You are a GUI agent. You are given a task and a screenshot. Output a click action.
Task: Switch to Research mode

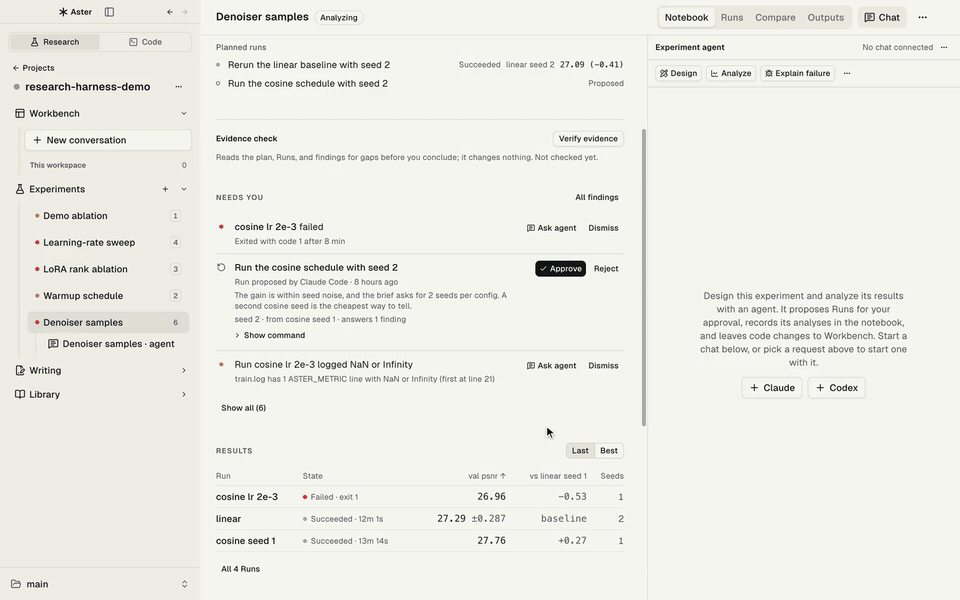click(x=54, y=42)
